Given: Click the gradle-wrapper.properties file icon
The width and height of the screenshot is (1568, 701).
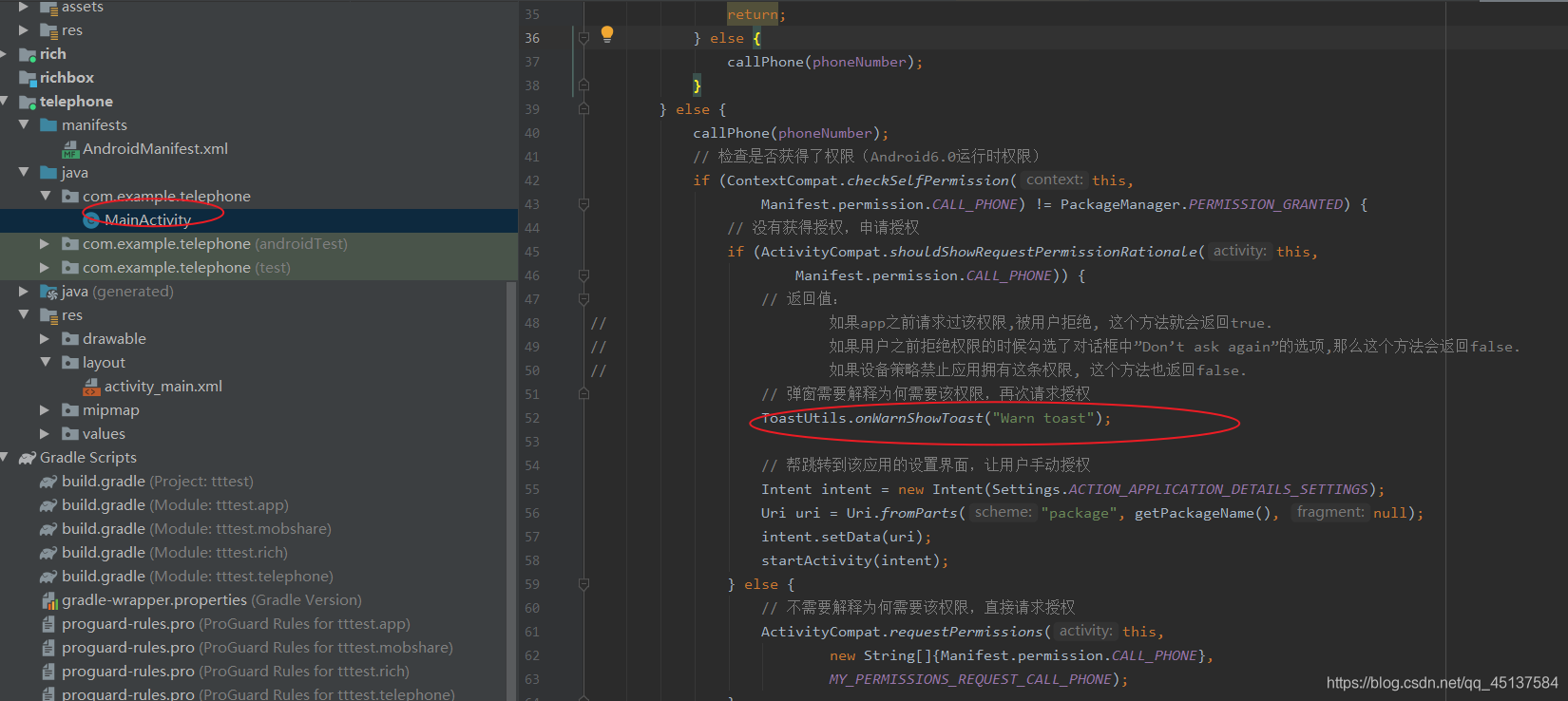Looking at the screenshot, I should click(49, 600).
